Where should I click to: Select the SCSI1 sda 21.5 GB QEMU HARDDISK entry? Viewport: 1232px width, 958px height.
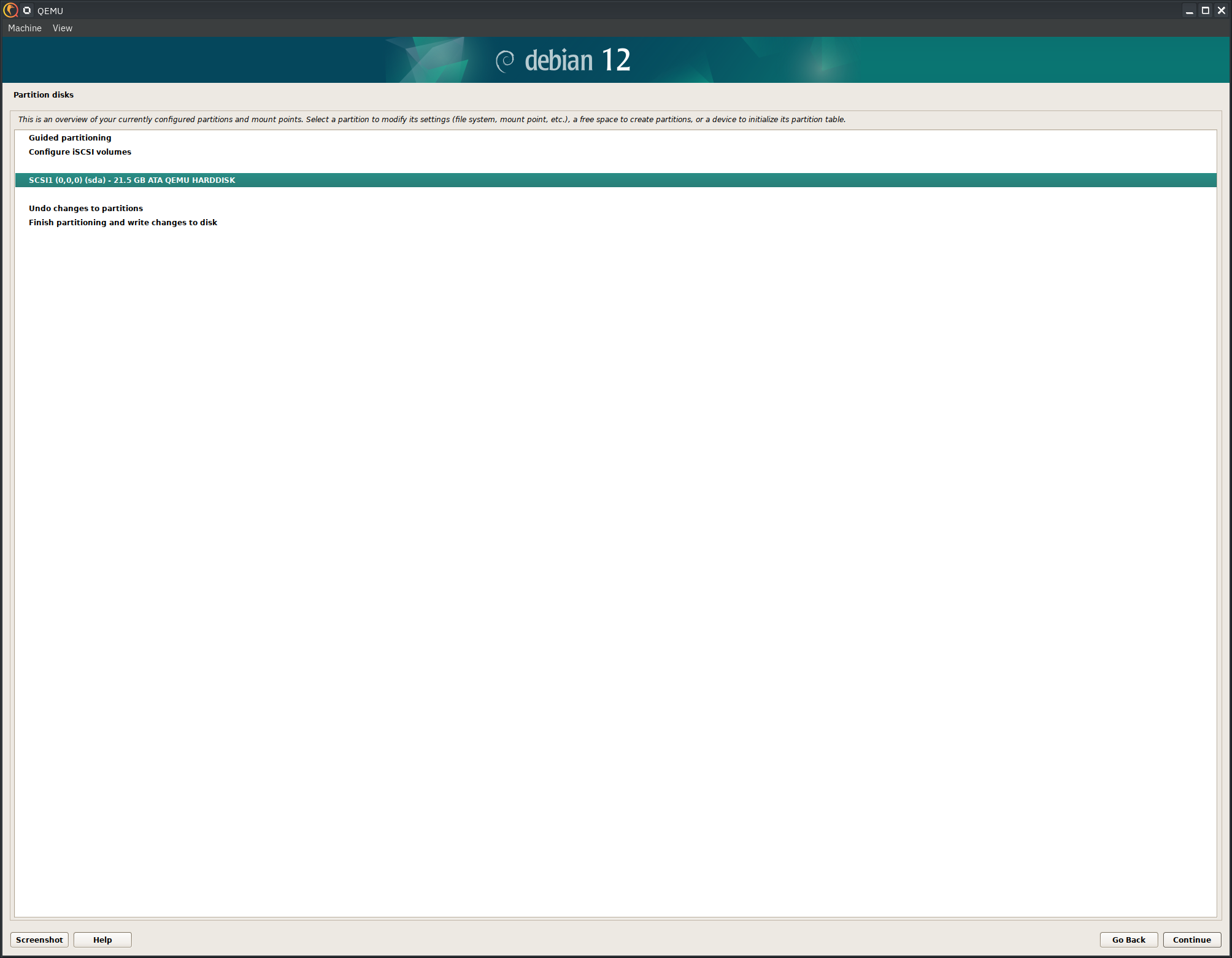pos(615,180)
